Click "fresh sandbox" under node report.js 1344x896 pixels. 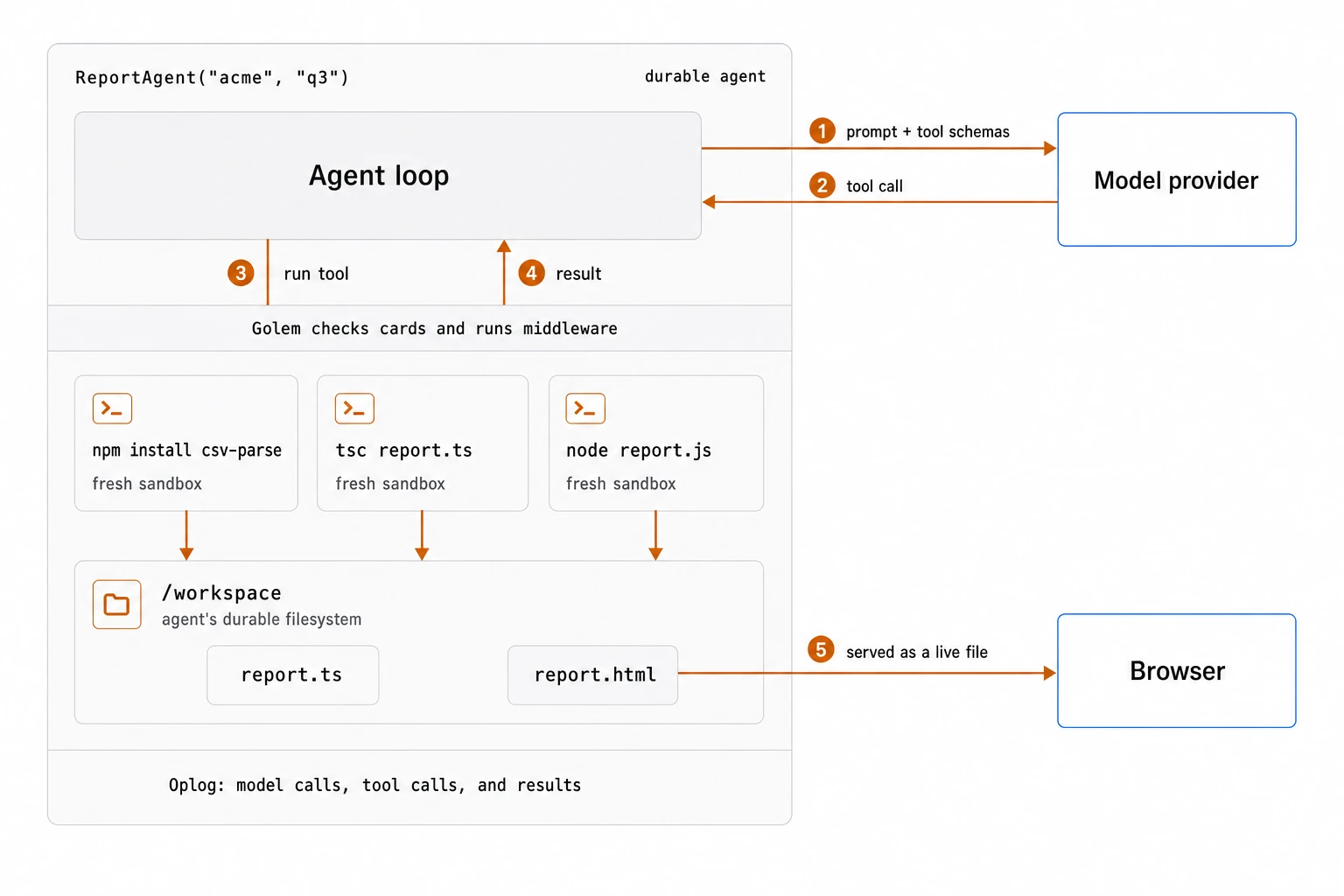coord(621,484)
